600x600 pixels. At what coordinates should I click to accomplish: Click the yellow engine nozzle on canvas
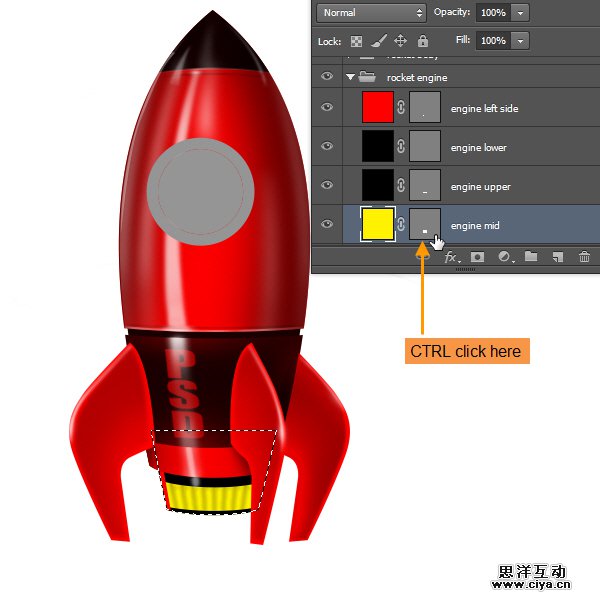(209, 497)
